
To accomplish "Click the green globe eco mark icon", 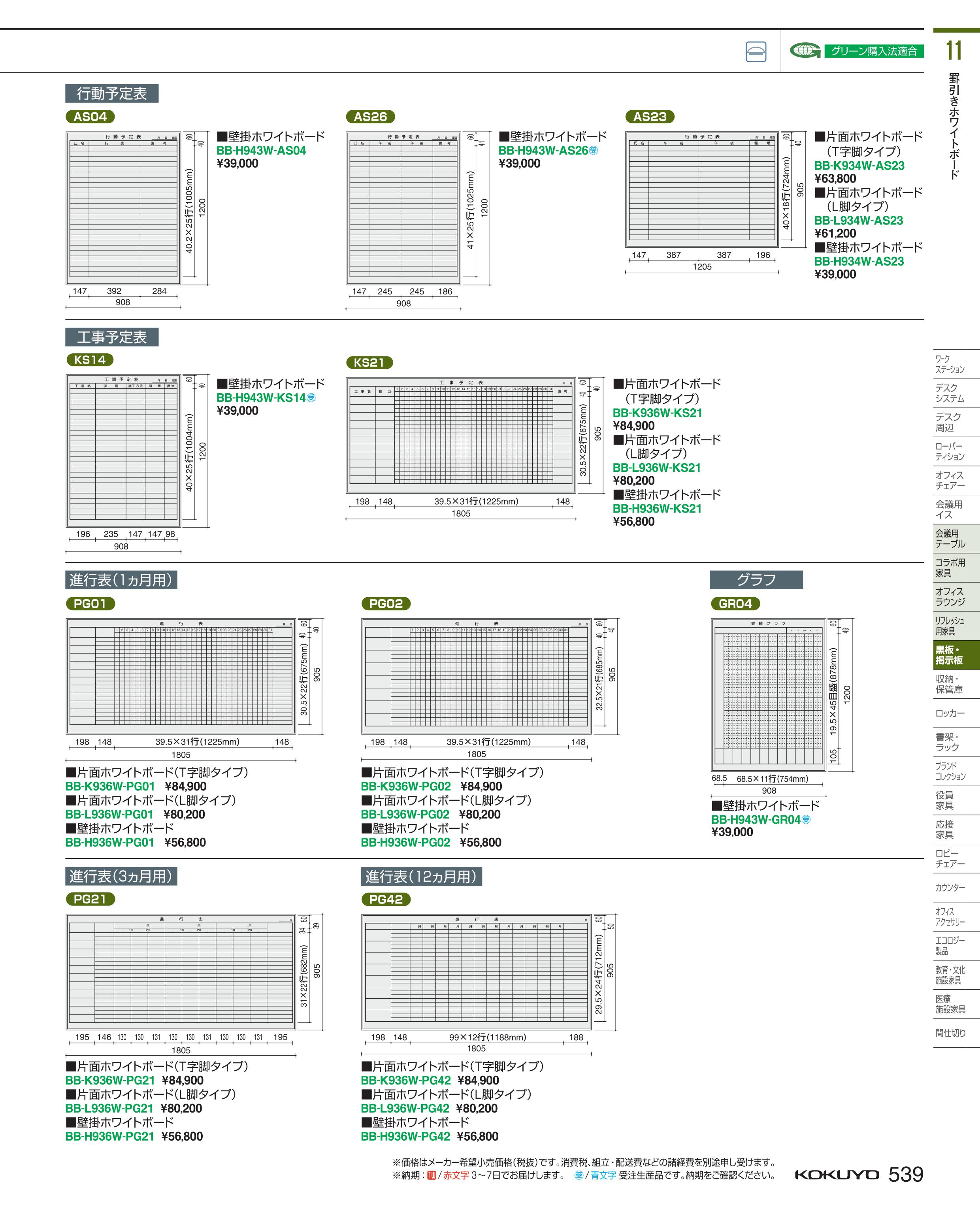I will pos(806,51).
